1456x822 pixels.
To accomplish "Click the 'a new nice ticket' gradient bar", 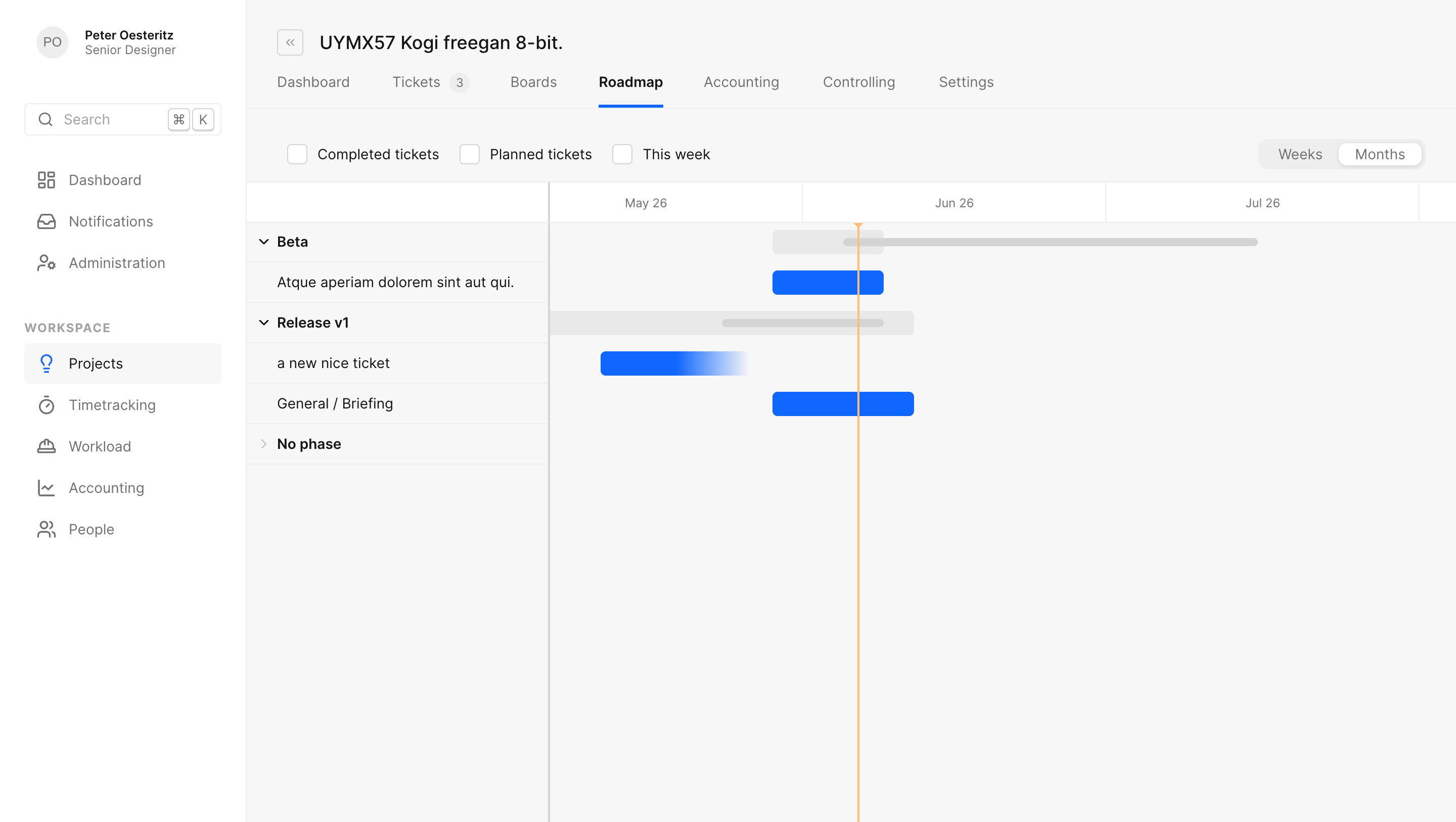I will [674, 363].
